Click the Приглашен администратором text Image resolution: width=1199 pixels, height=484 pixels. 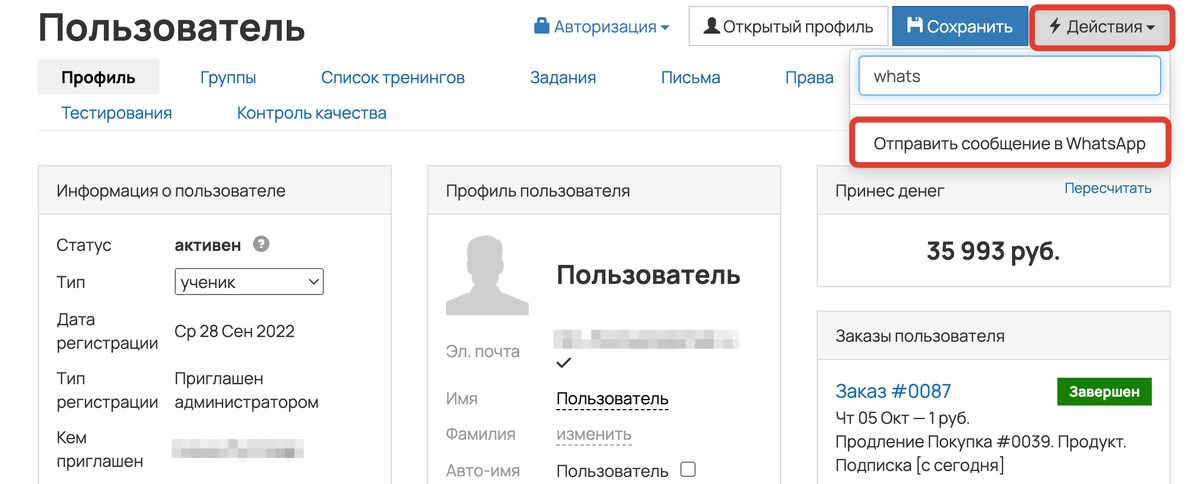click(x=246, y=390)
